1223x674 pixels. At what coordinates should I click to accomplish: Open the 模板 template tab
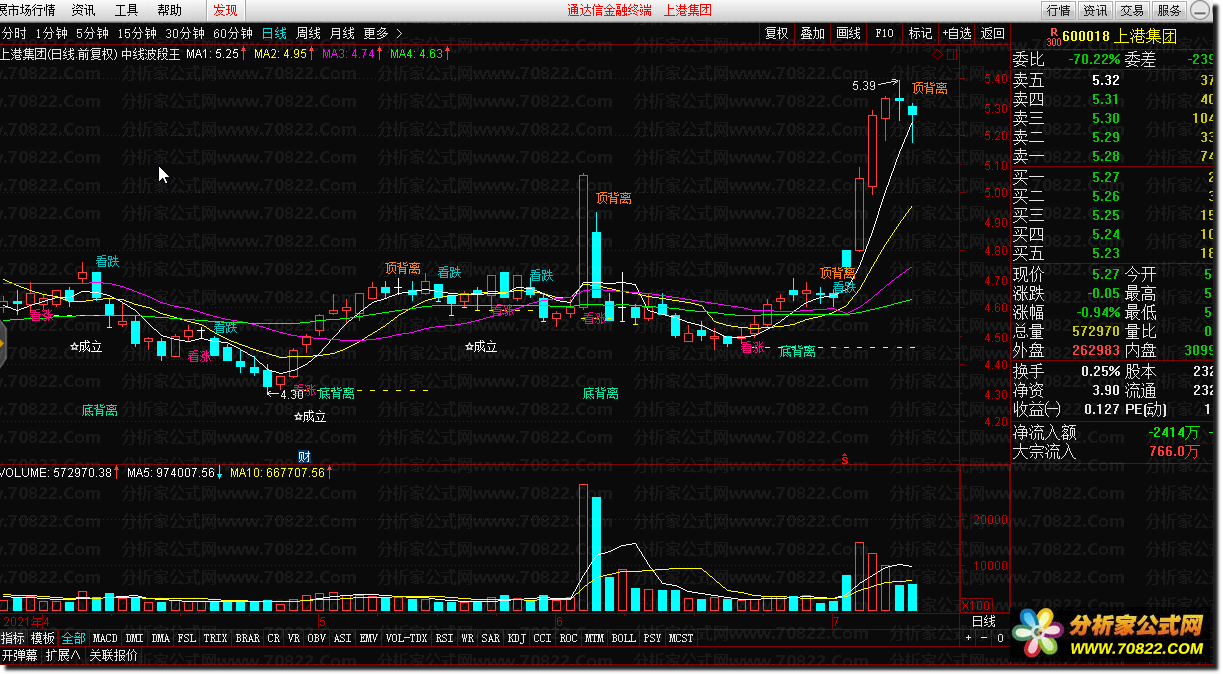point(43,638)
